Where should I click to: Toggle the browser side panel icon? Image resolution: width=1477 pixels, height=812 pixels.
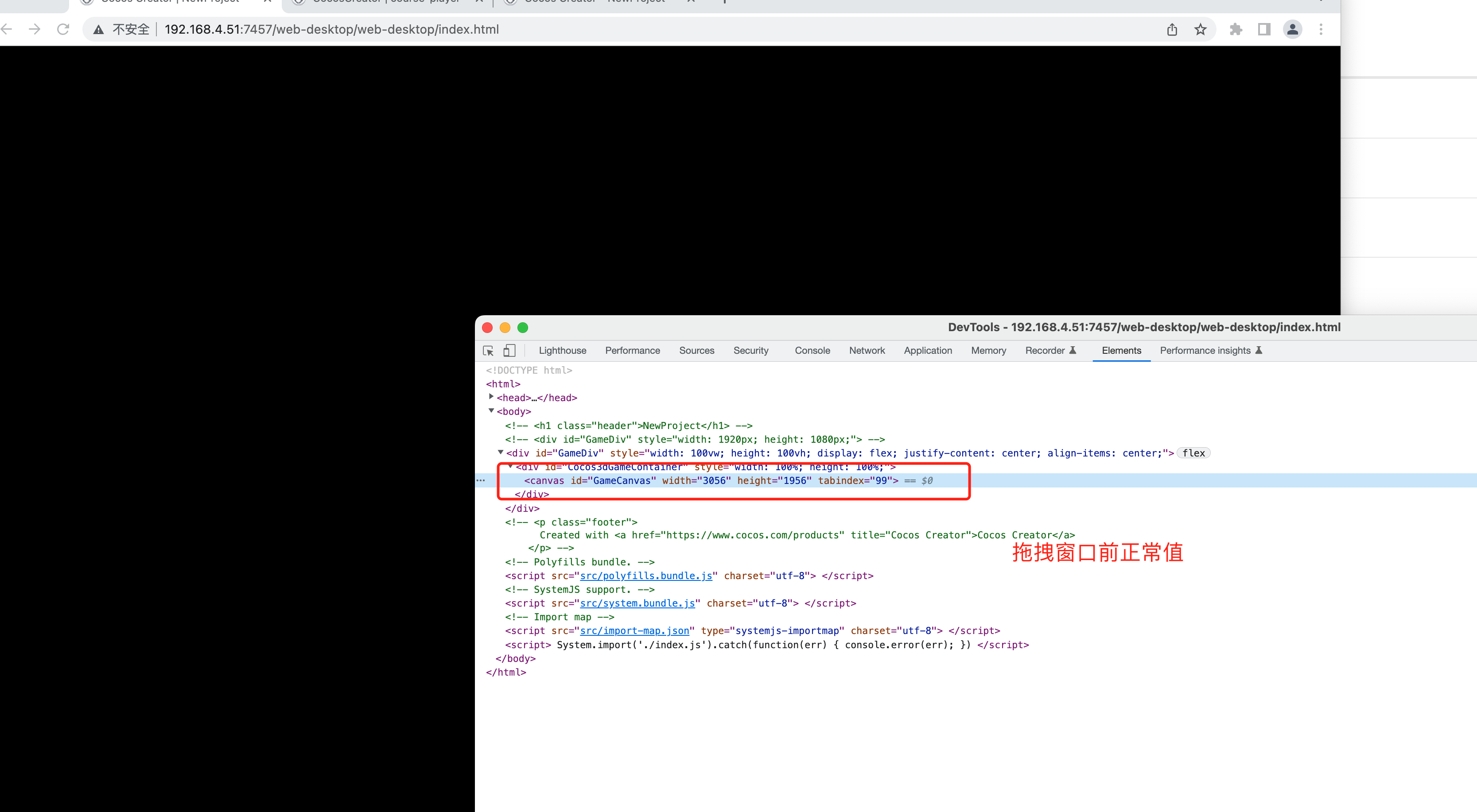point(1264,29)
